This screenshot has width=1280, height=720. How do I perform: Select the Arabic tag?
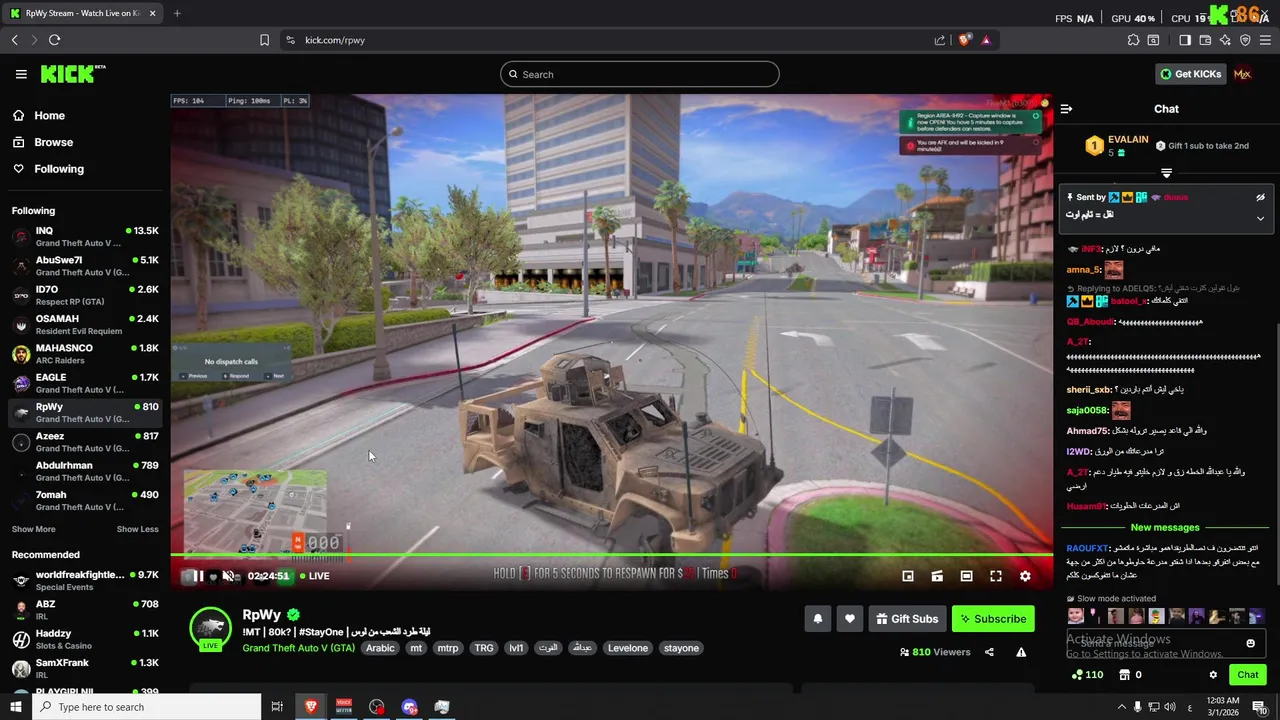pyautogui.click(x=380, y=648)
